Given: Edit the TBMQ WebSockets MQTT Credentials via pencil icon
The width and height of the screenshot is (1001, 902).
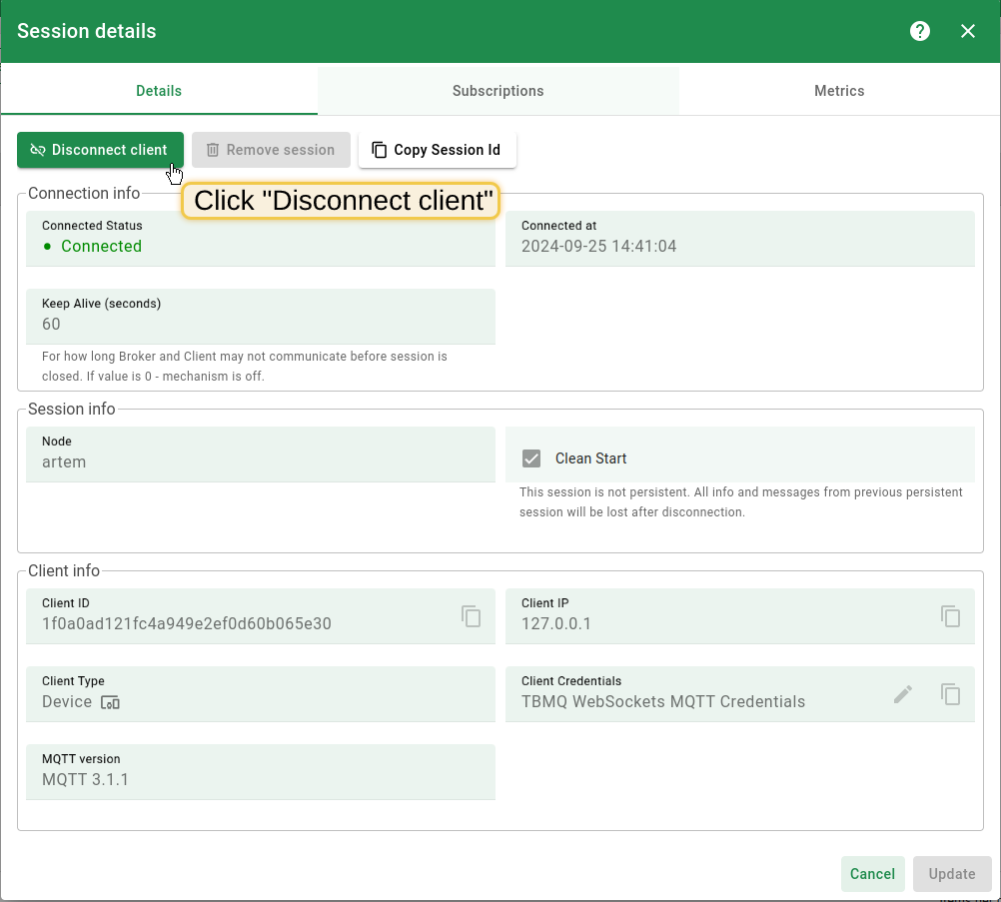Looking at the screenshot, I should coord(903,694).
